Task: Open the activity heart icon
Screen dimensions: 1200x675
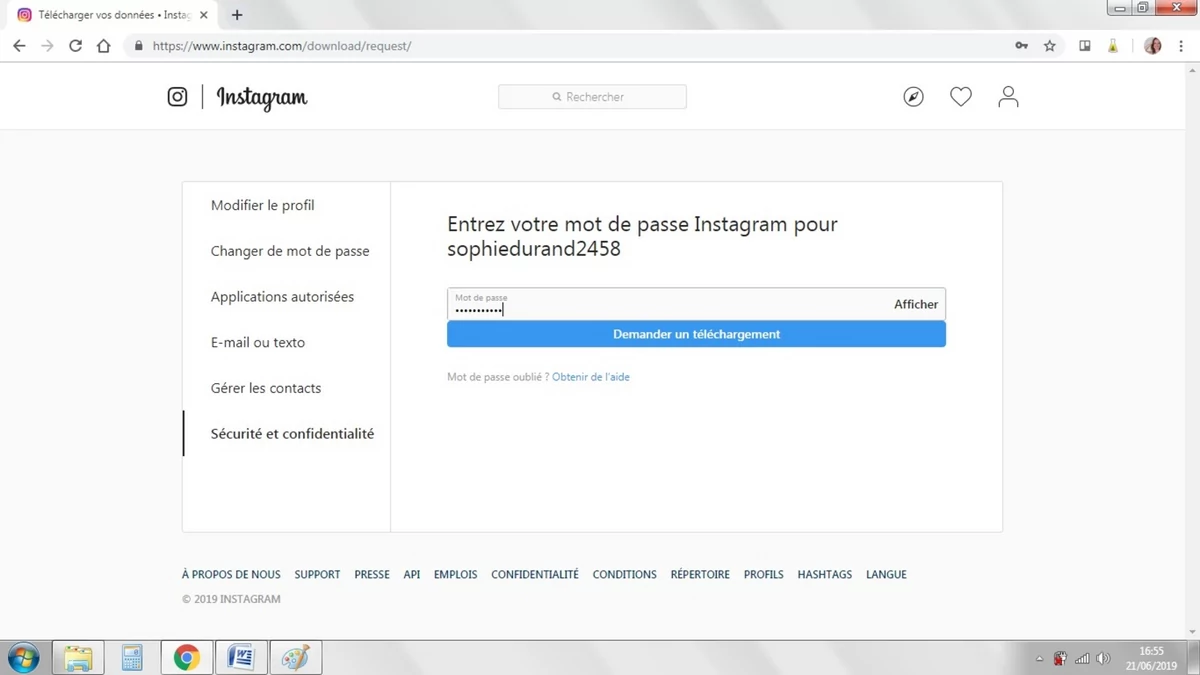Action: 961,97
